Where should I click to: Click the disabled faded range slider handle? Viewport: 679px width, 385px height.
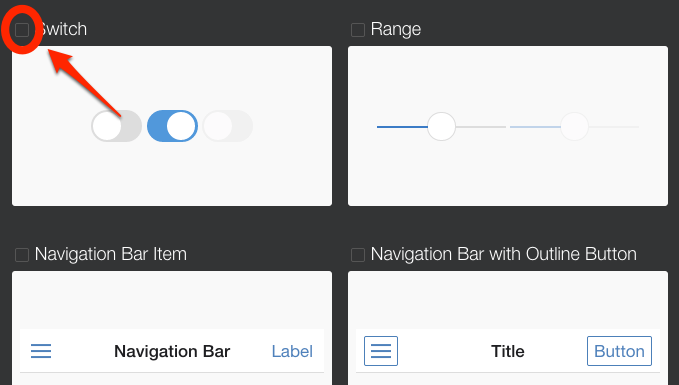point(575,126)
